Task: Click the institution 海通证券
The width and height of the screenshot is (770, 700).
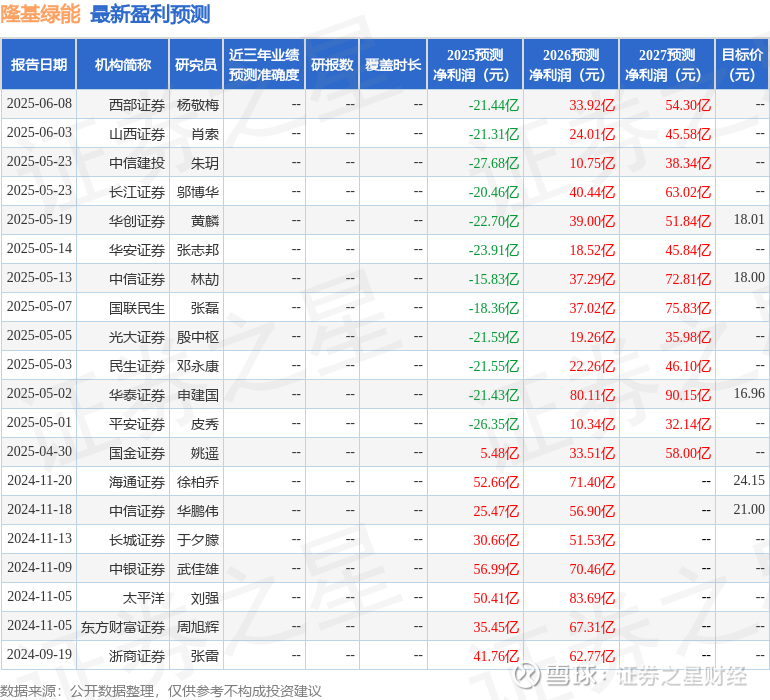Action: [x=137, y=482]
